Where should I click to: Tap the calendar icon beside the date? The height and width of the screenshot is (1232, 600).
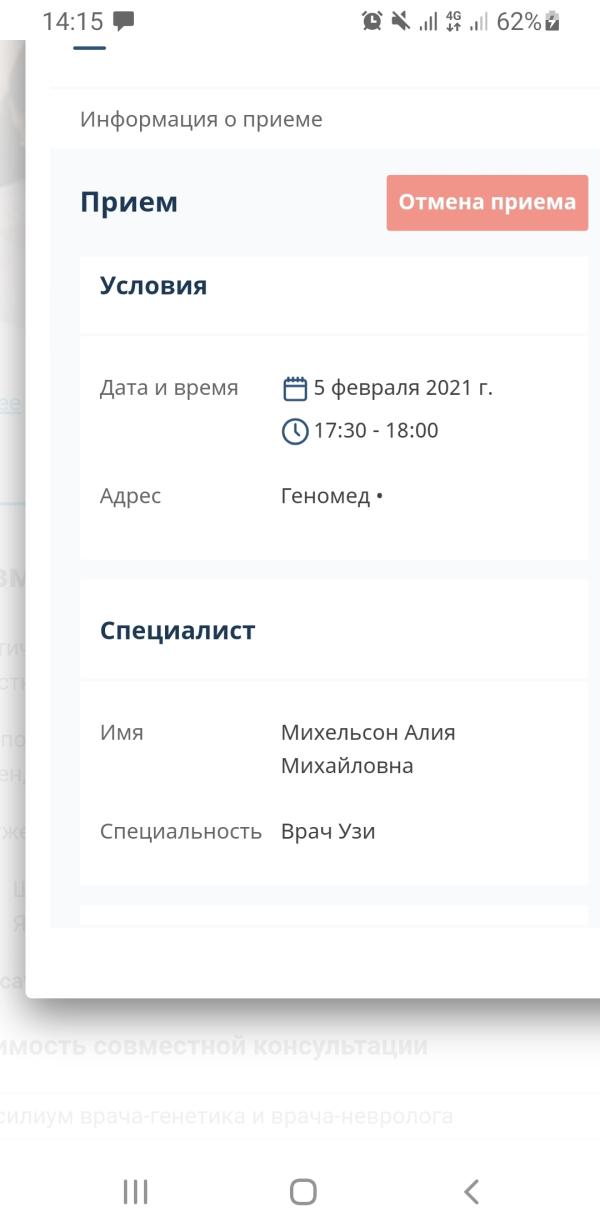294,388
